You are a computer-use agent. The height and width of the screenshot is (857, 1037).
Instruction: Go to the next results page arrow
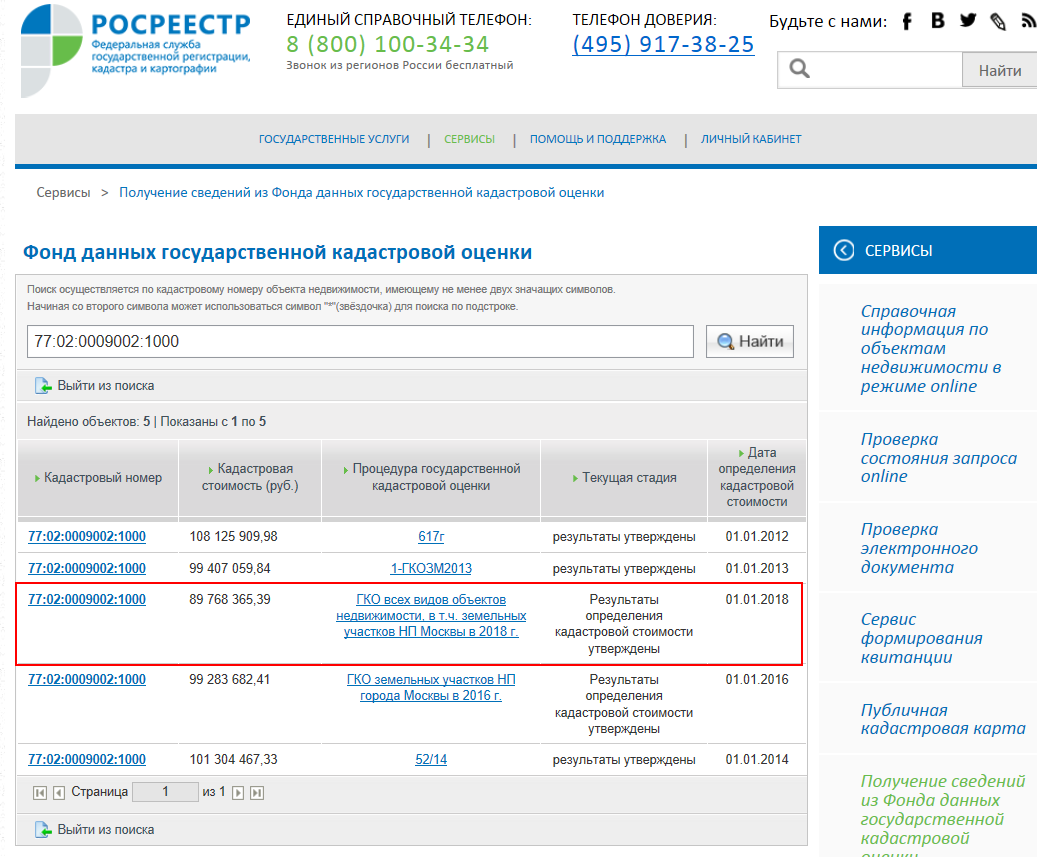click(238, 792)
